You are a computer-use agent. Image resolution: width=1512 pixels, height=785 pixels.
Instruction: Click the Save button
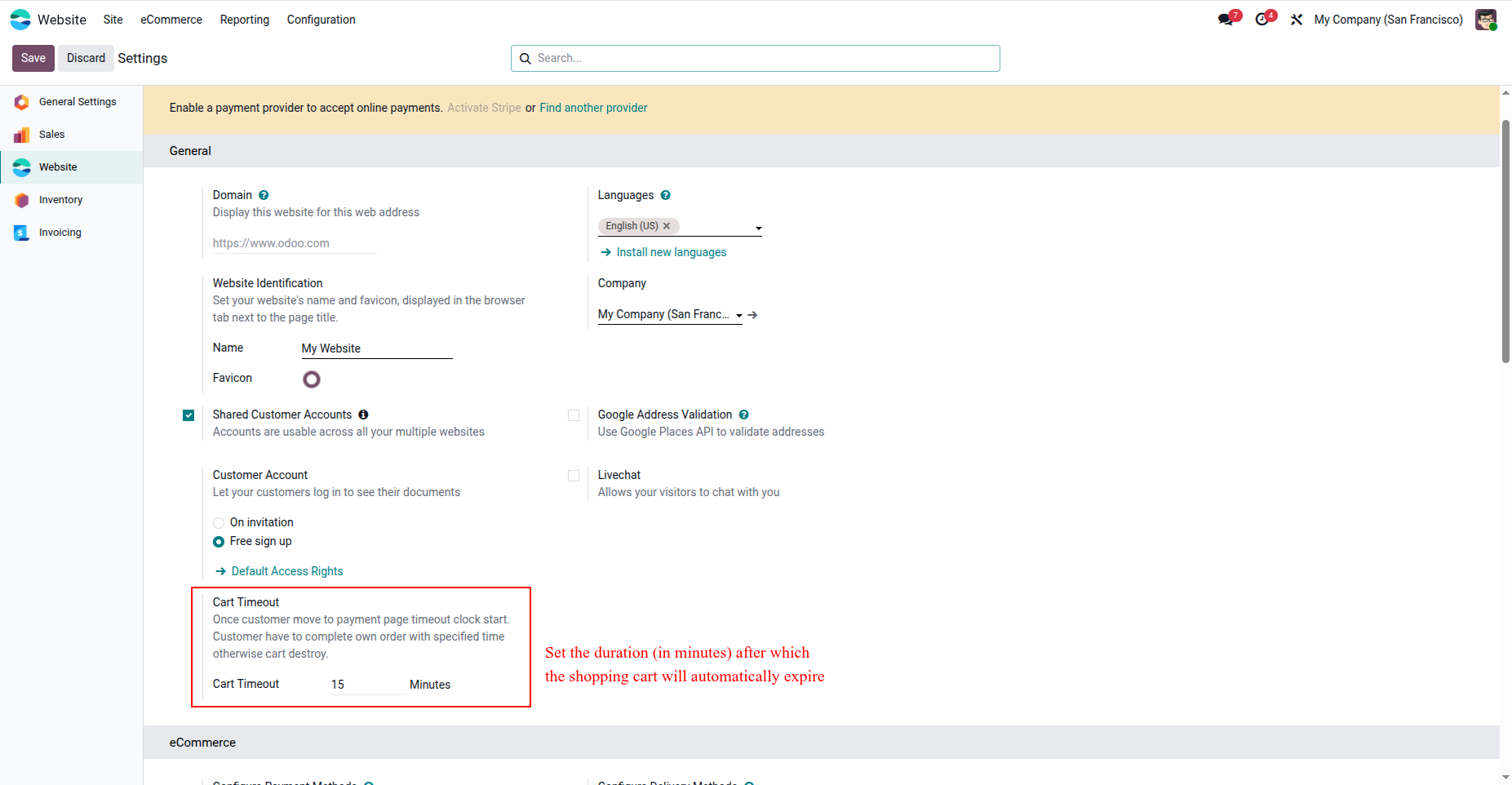point(33,58)
